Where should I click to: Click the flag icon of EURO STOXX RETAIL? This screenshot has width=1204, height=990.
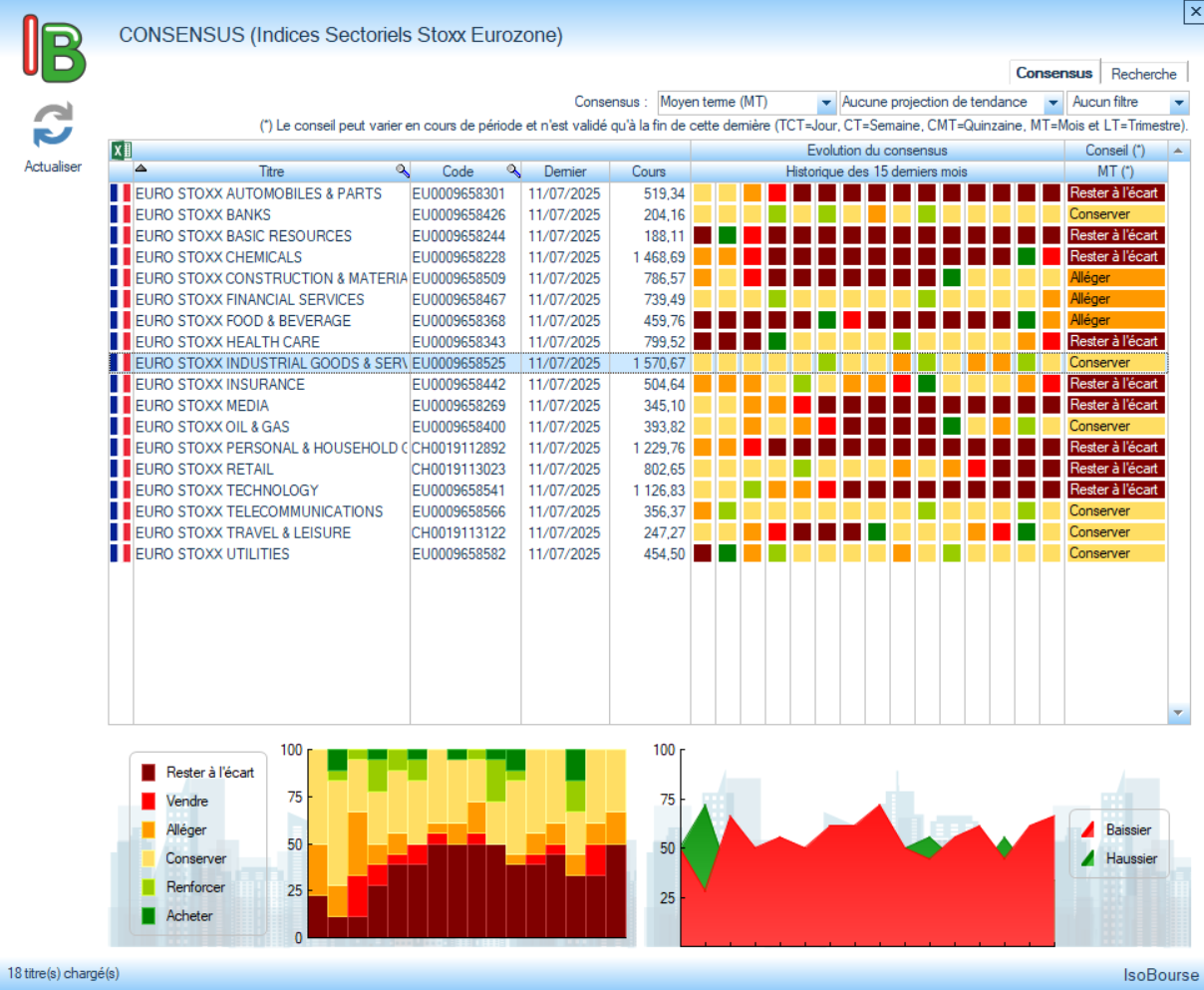pyautogui.click(x=121, y=469)
